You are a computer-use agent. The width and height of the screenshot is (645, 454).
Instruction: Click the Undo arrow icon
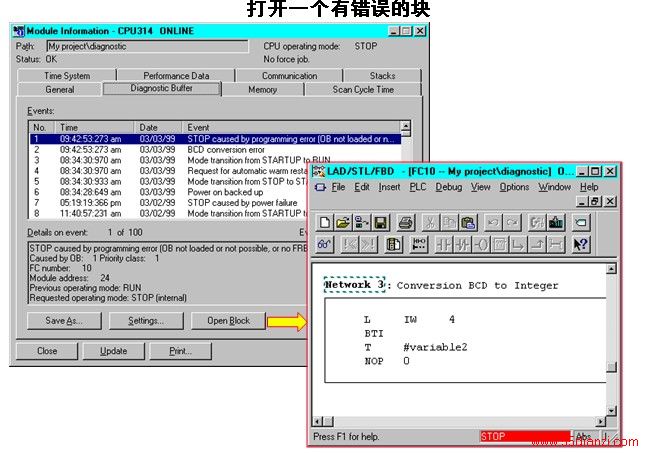[493, 223]
